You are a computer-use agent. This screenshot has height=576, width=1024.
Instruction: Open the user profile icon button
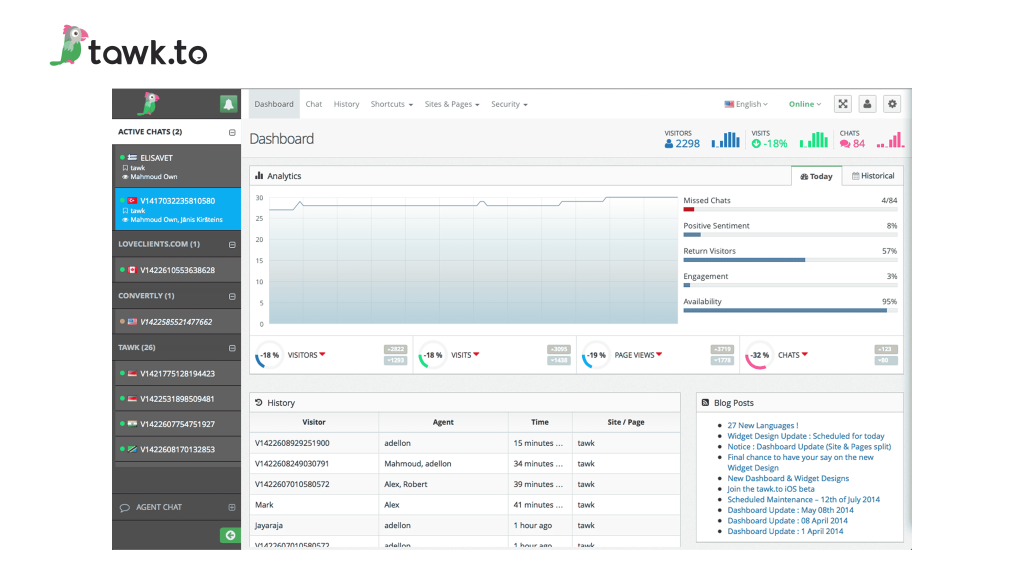pyautogui.click(x=867, y=104)
